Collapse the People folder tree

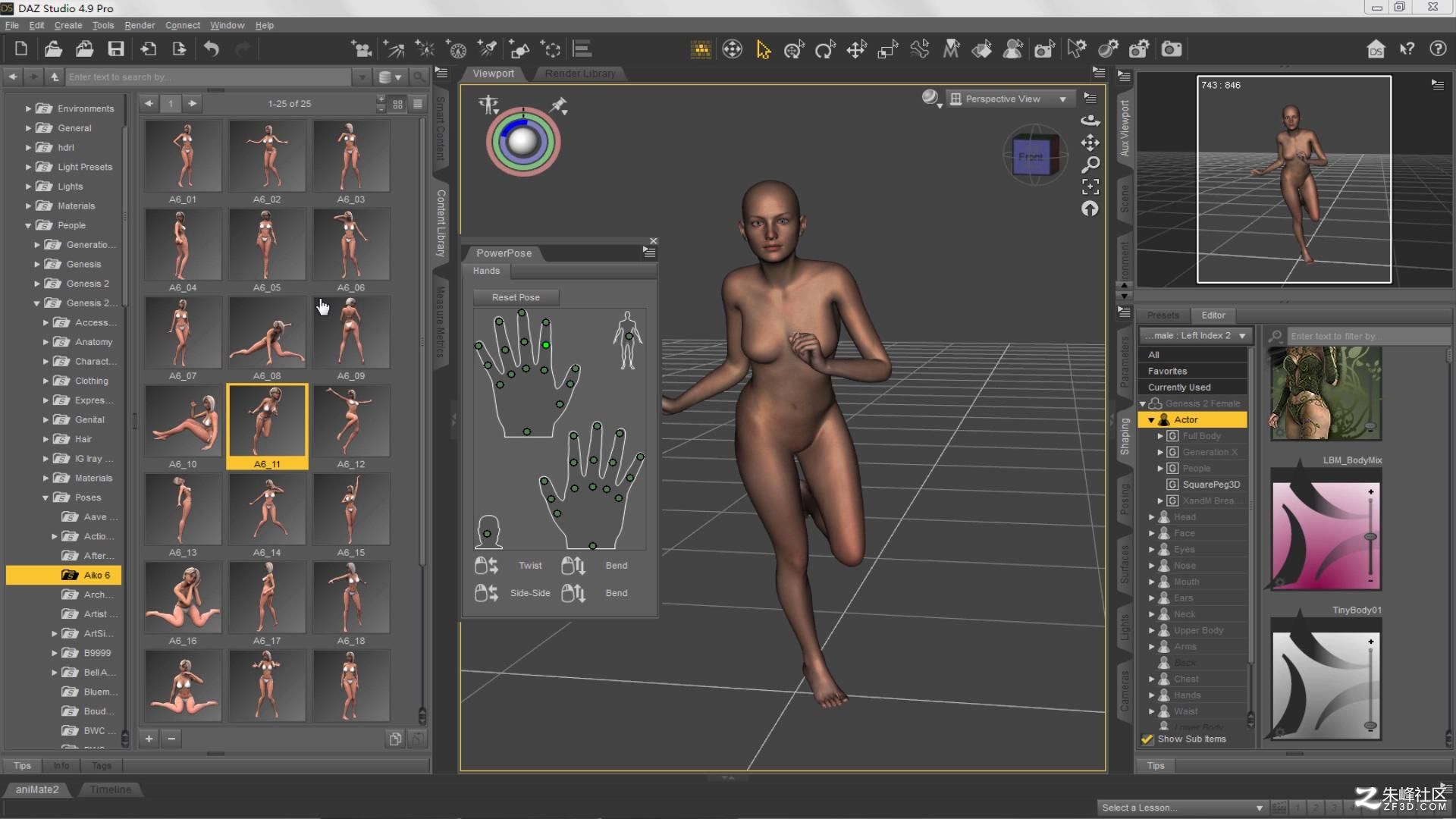(28, 225)
